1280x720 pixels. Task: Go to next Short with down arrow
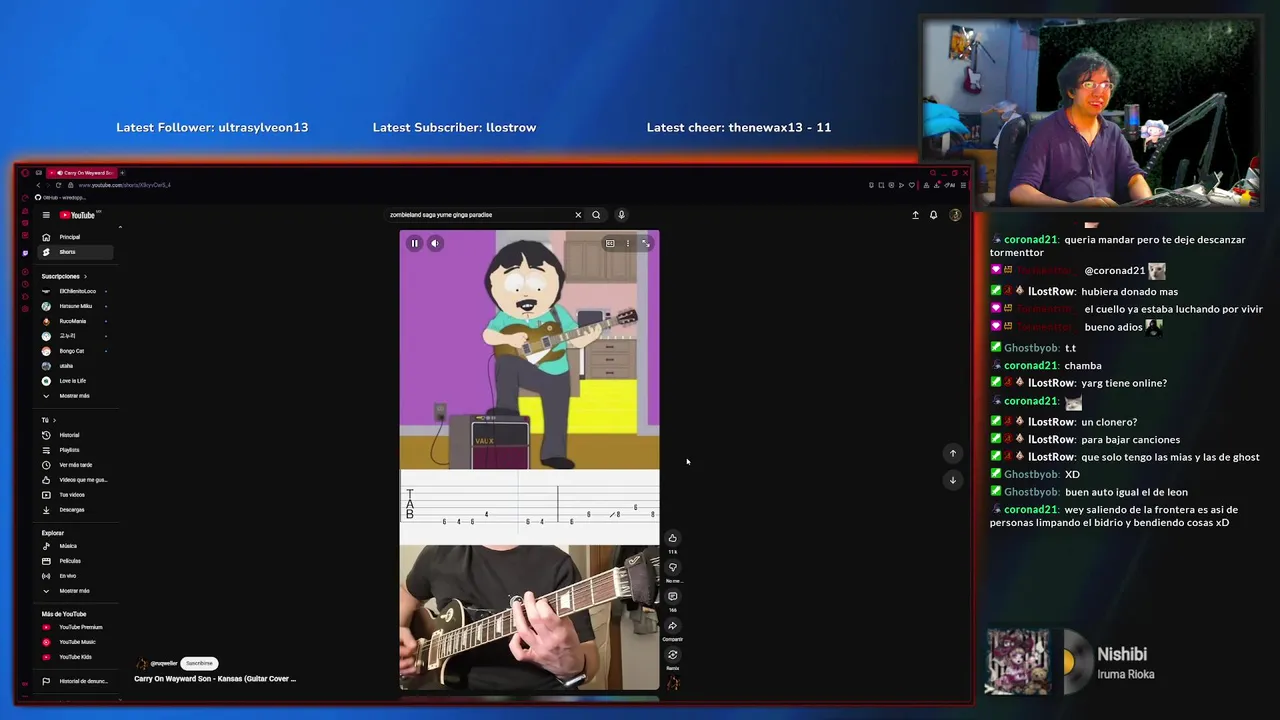pos(952,480)
